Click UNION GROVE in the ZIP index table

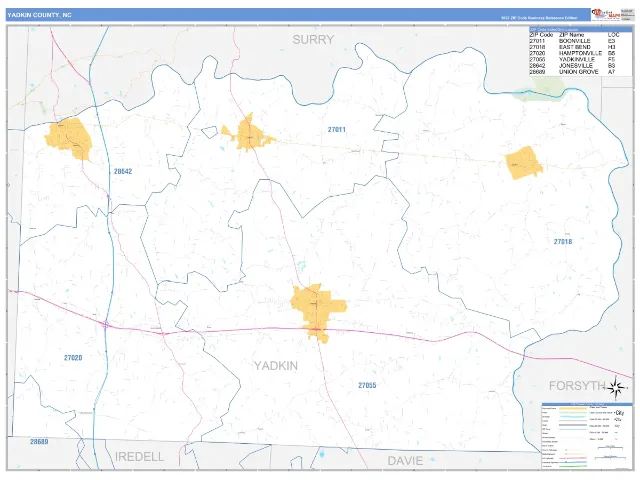click(579, 72)
